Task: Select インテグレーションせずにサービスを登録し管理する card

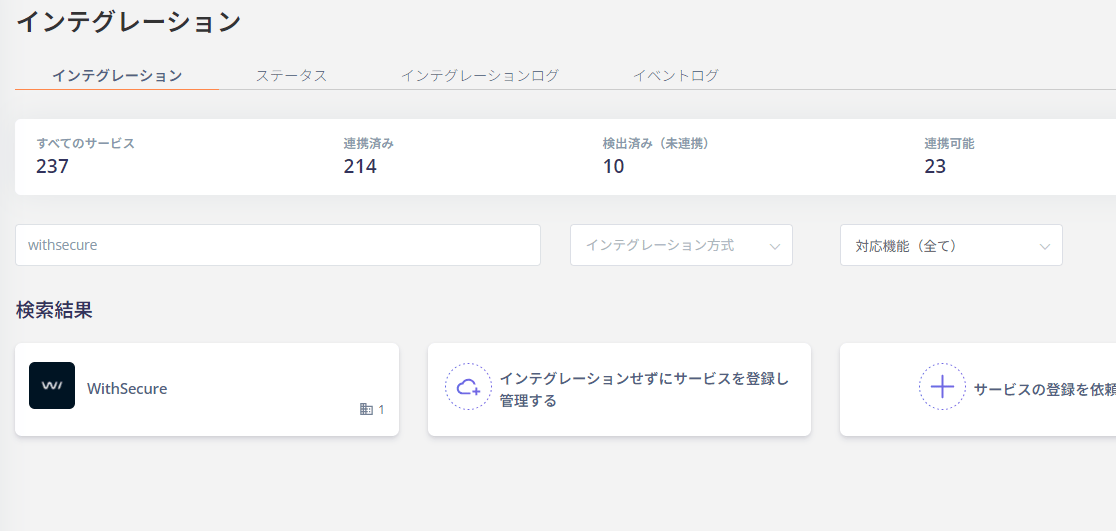Action: click(x=619, y=389)
